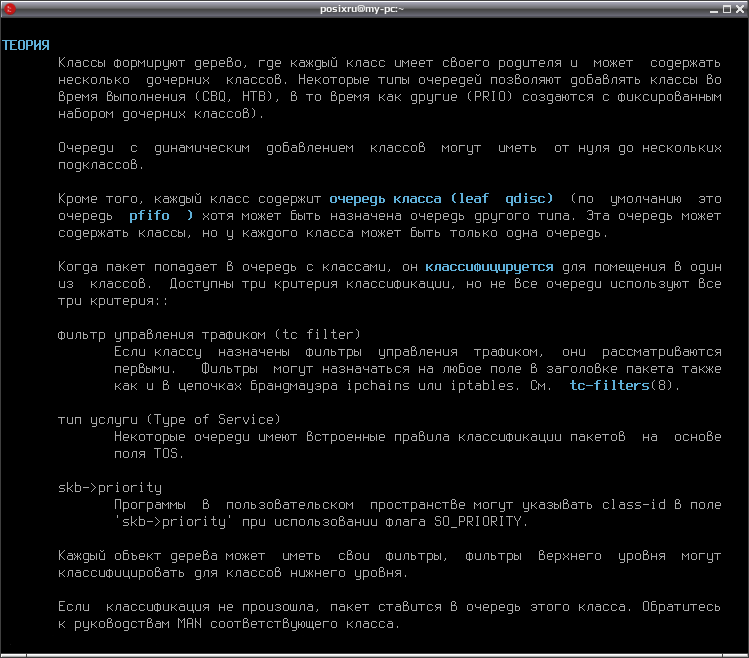Click 'фильтр управления трафиком (tc filter)' heading
The height and width of the screenshot is (658, 749).
[x=209, y=334]
